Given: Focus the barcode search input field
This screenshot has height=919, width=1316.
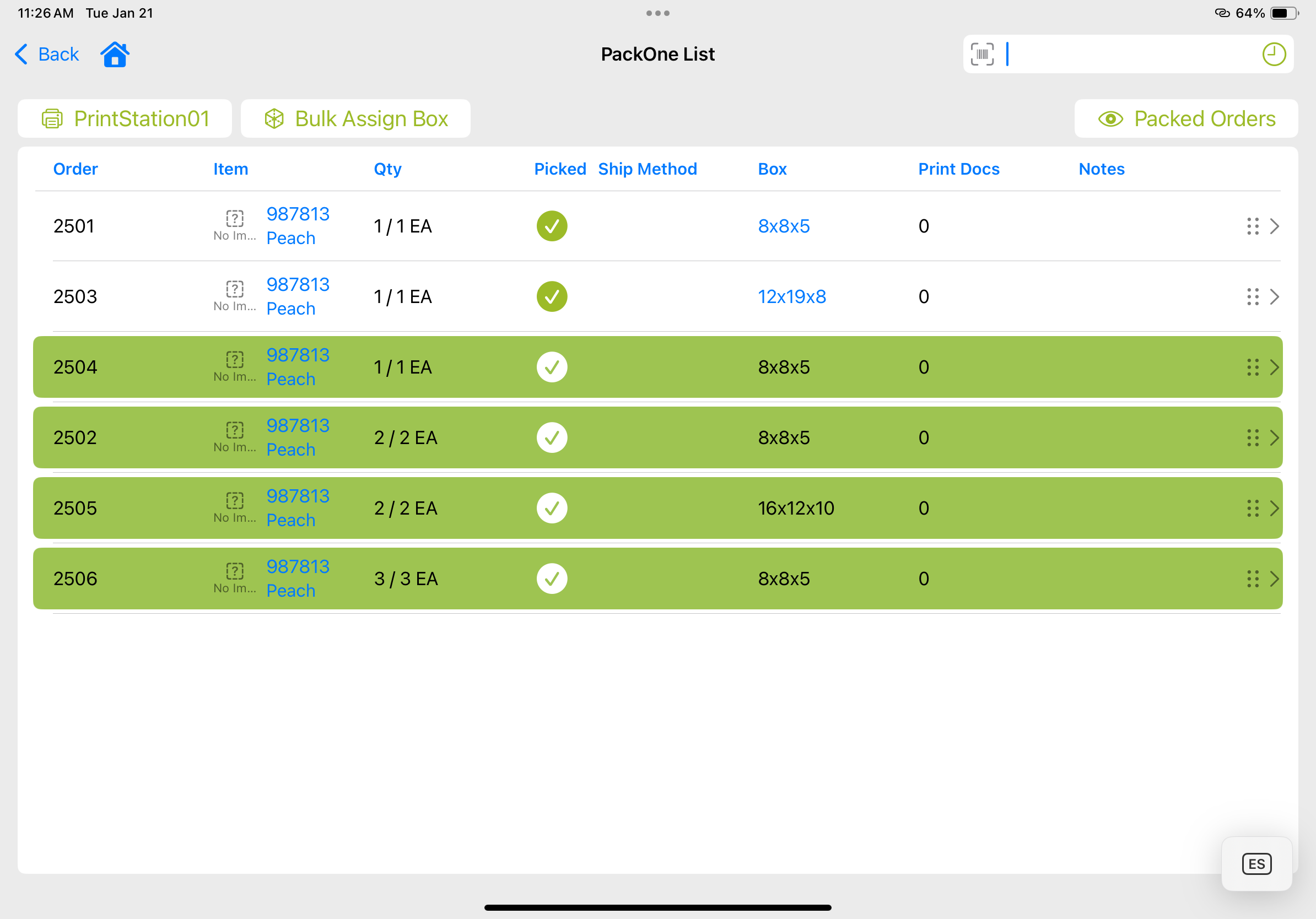Looking at the screenshot, I should (x=1124, y=55).
